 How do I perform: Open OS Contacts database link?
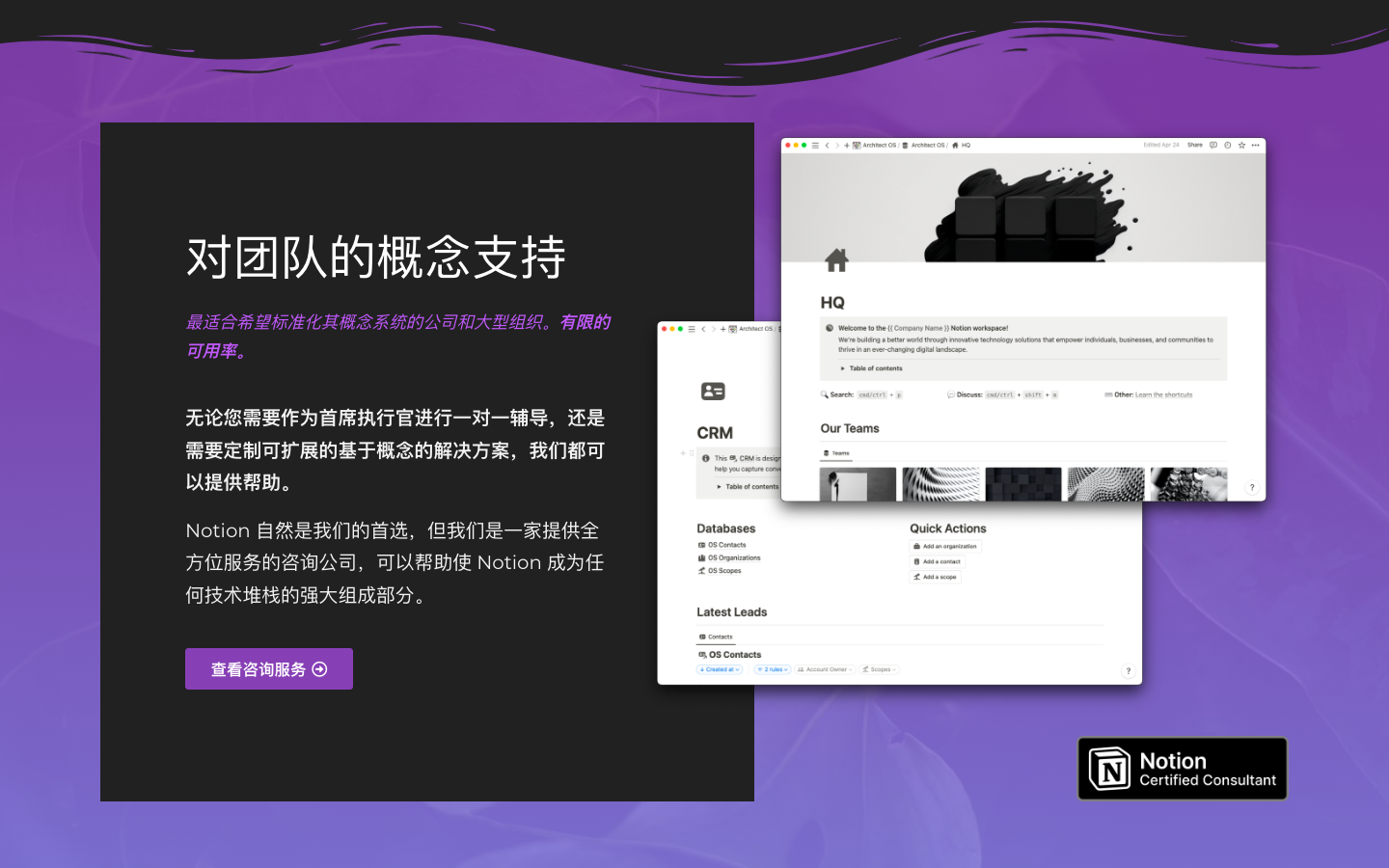point(722,545)
